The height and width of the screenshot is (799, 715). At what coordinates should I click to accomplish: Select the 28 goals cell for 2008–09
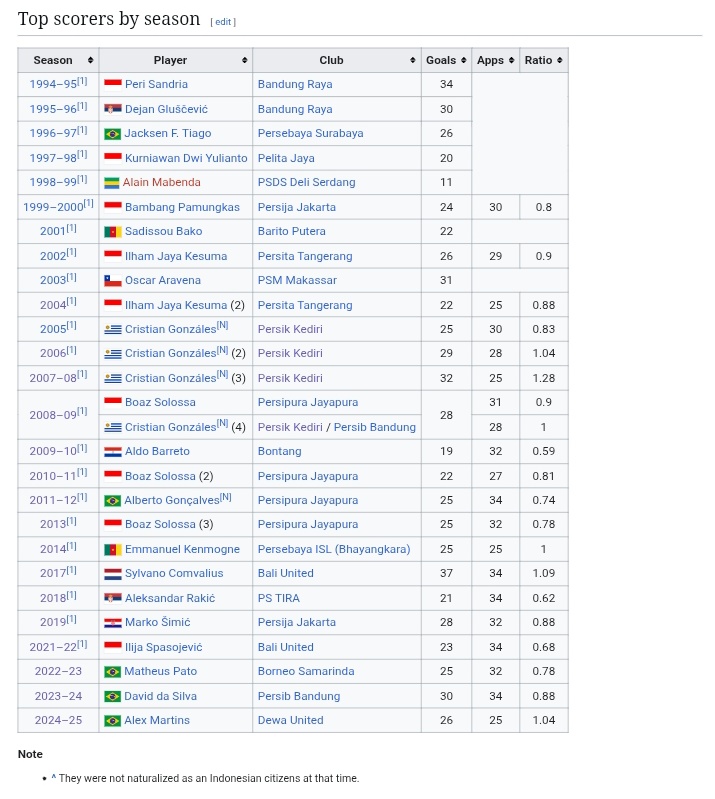(x=446, y=415)
